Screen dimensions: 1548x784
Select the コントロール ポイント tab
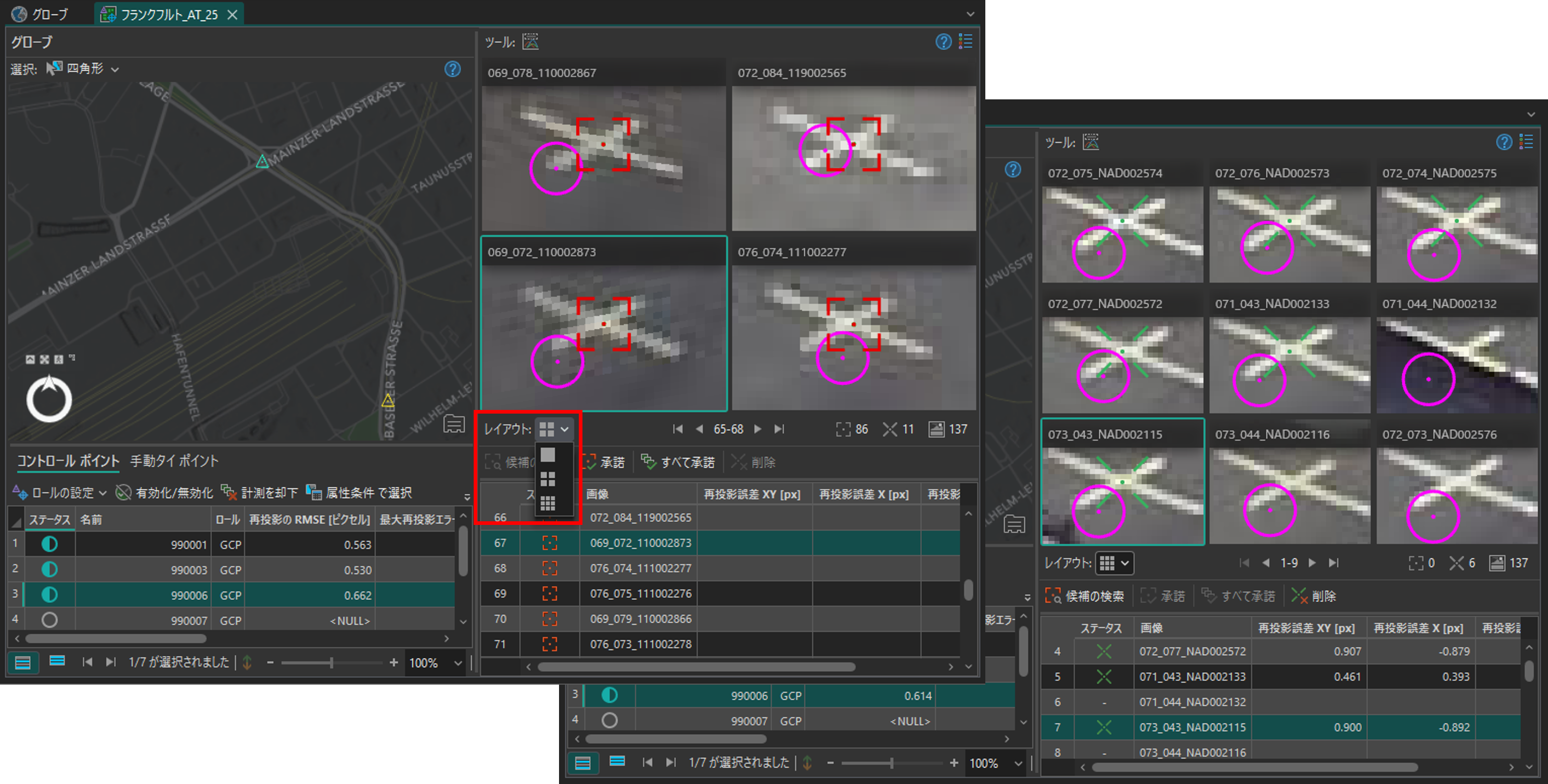(68, 461)
